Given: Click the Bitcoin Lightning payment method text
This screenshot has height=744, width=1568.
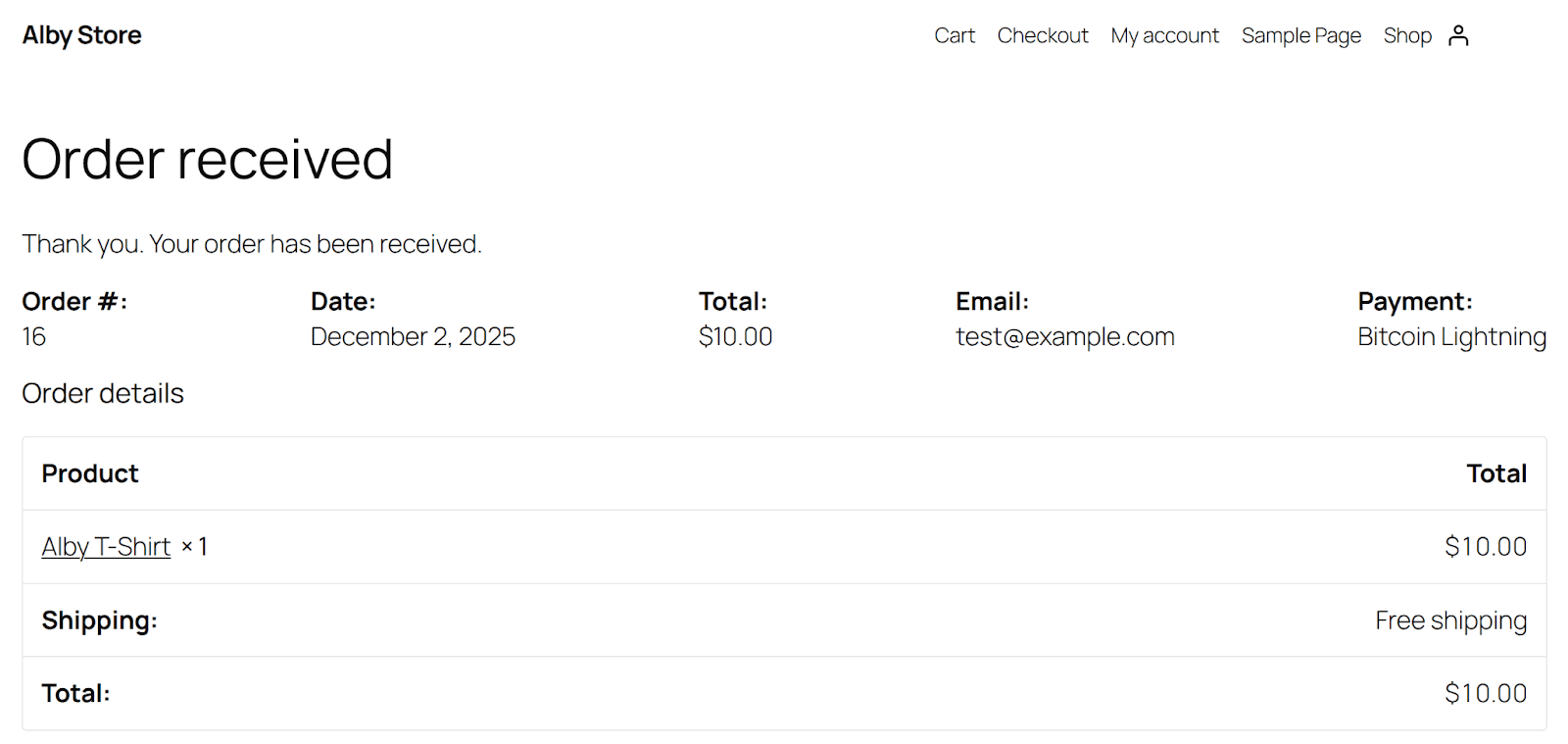Looking at the screenshot, I should (x=1451, y=336).
